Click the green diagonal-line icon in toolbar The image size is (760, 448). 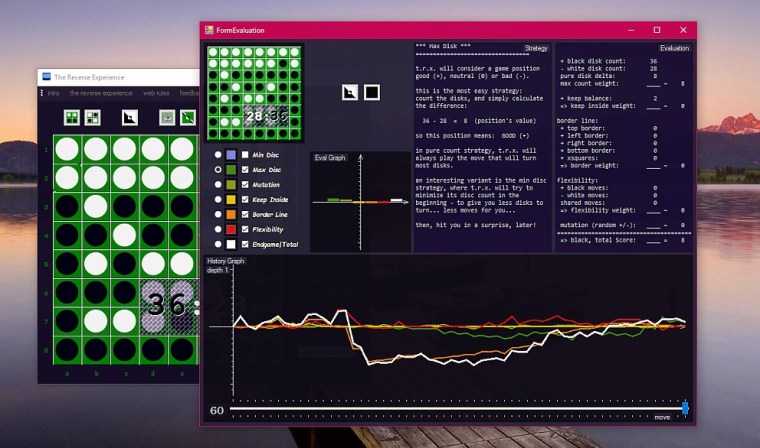[x=187, y=118]
